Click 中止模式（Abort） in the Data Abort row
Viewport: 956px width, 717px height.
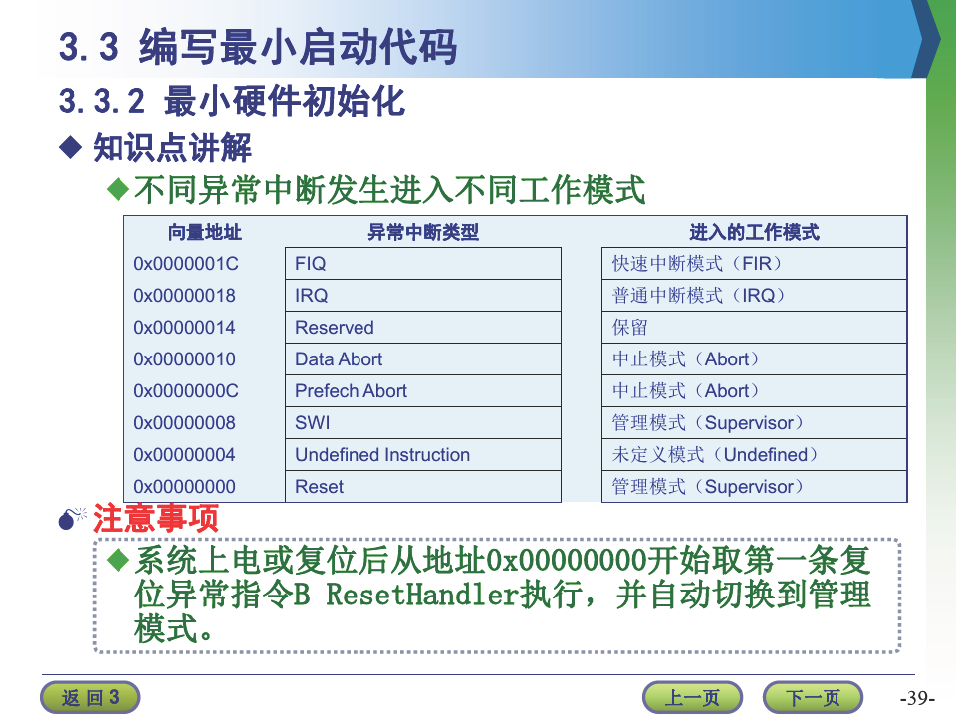coord(754,359)
